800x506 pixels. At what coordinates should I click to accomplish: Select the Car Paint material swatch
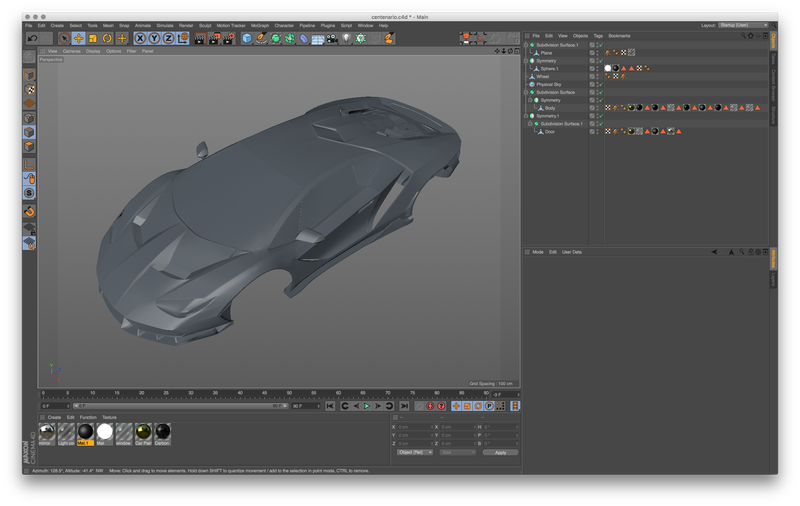point(143,434)
